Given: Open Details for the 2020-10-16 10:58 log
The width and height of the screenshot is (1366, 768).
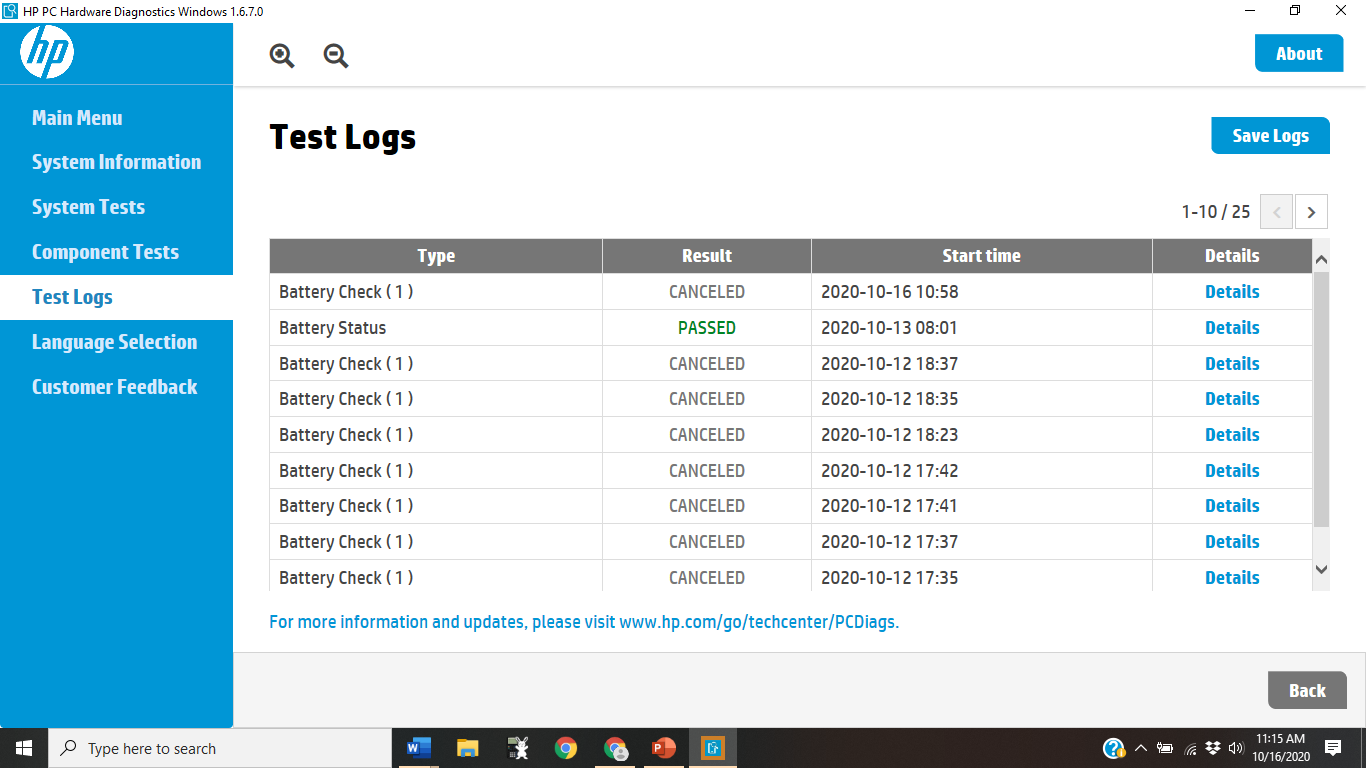Looking at the screenshot, I should pos(1232,292).
